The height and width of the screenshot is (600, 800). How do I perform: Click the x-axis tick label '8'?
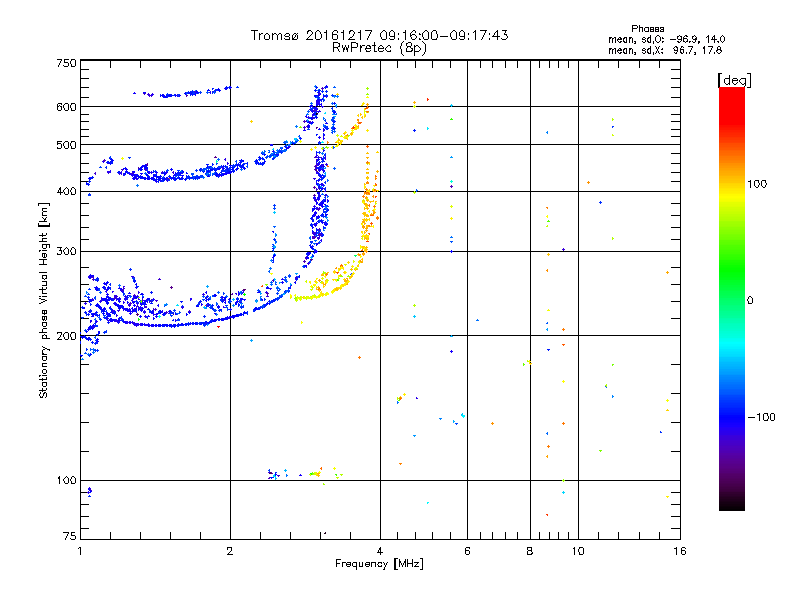pos(530,551)
